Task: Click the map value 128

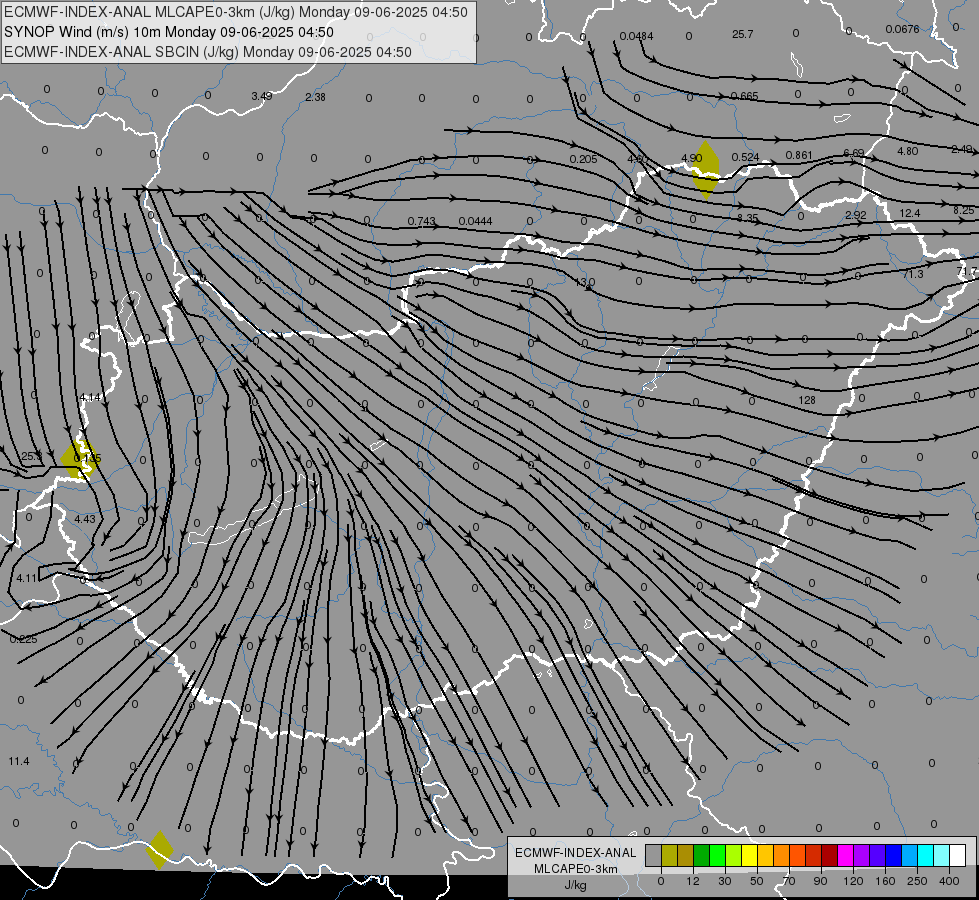Action: coord(807,400)
